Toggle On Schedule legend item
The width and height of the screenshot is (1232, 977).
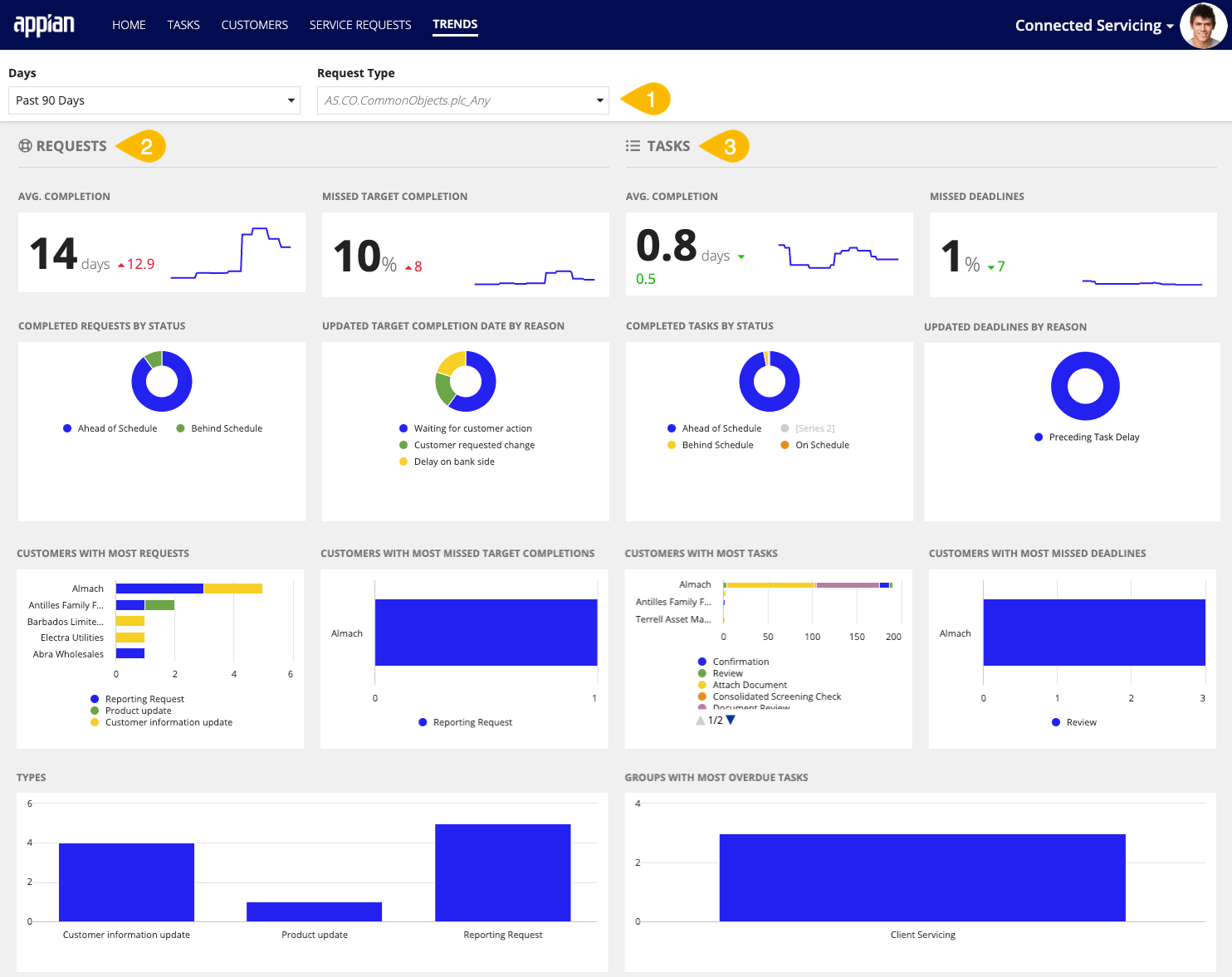814,445
